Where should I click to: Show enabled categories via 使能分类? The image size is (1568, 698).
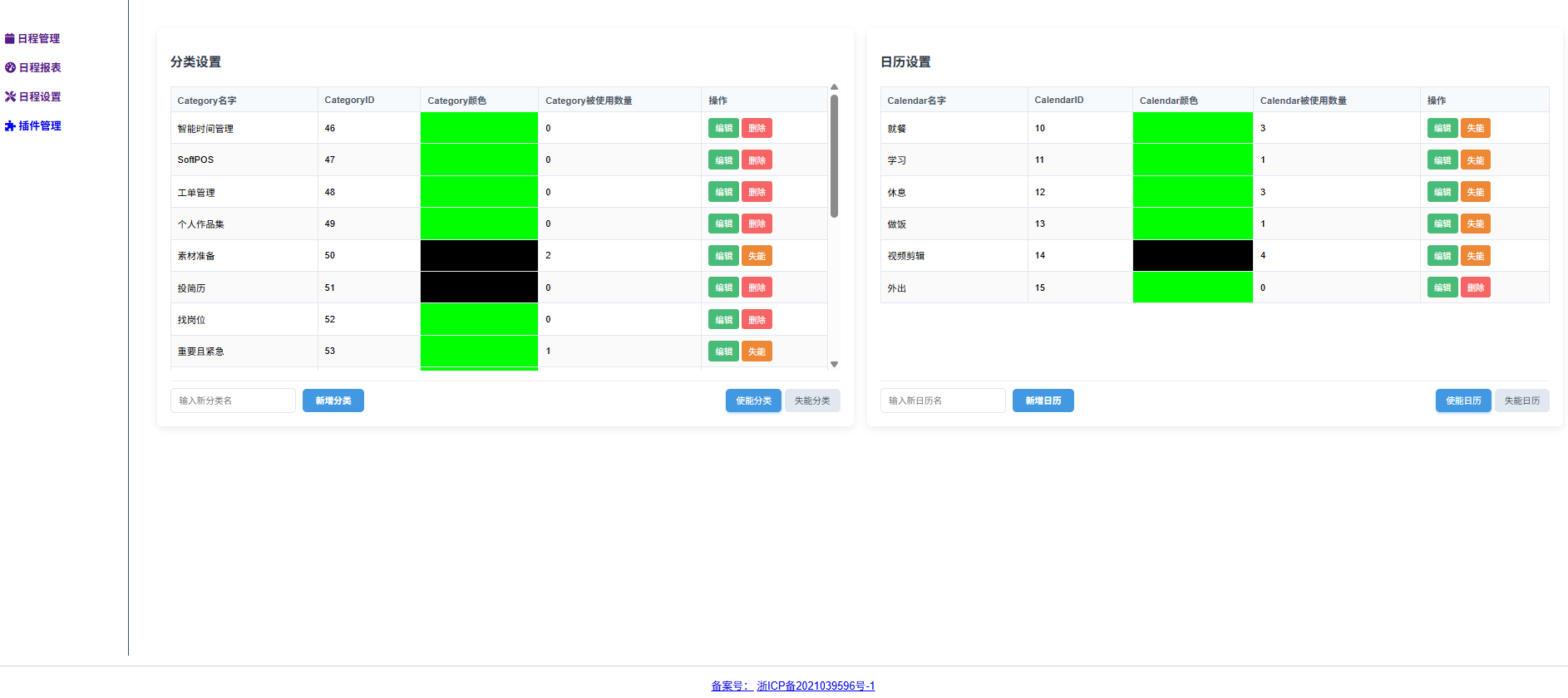[x=753, y=401]
